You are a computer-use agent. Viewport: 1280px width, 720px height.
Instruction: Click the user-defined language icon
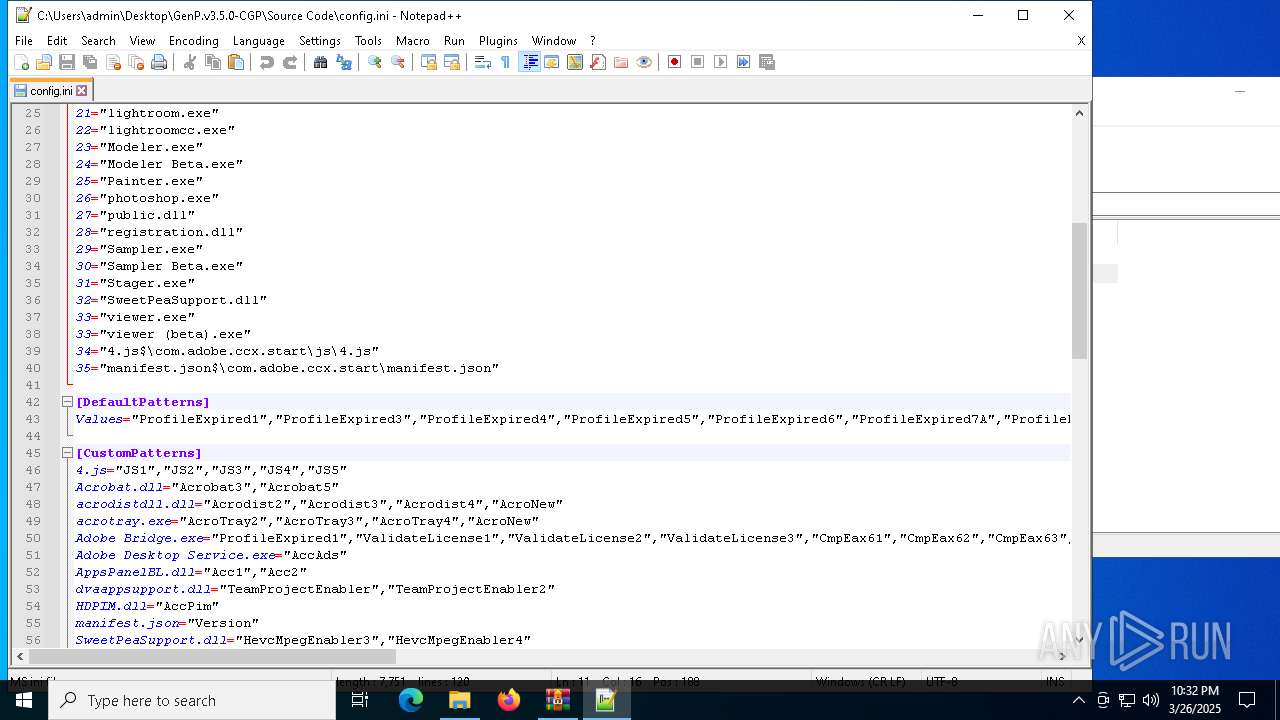552,62
